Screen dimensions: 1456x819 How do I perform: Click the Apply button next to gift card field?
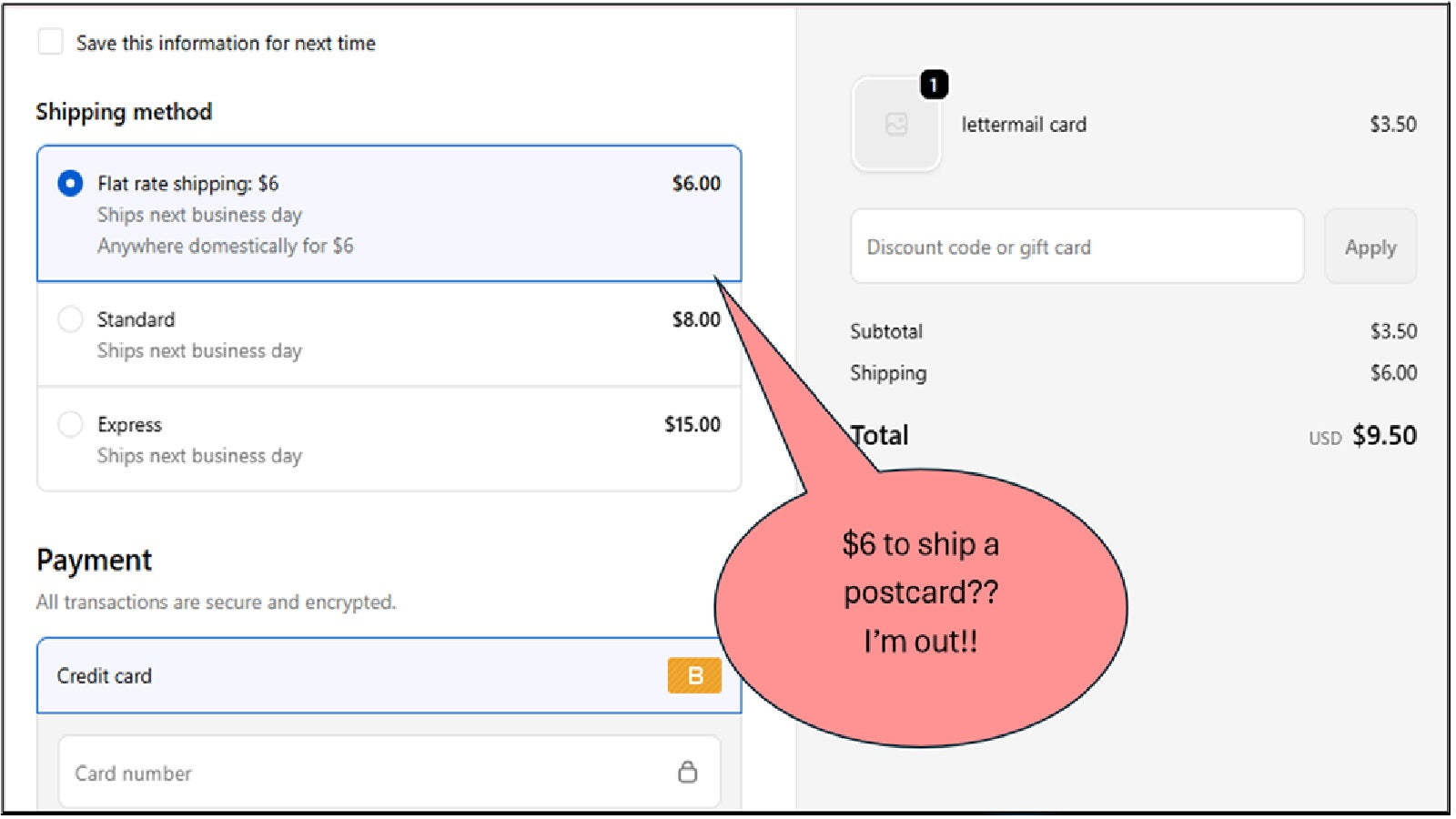pos(1370,247)
